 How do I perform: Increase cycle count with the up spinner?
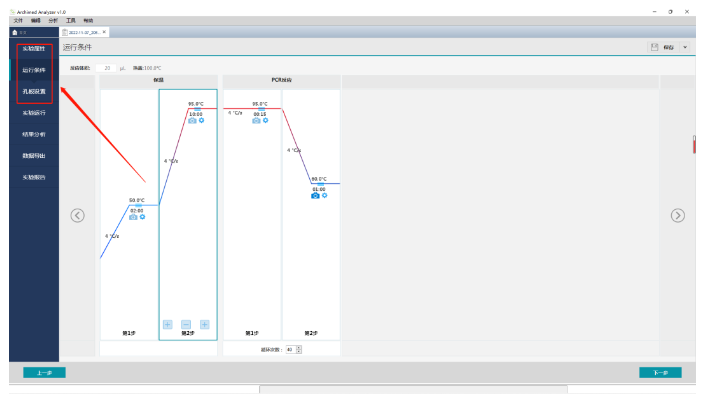pos(299,347)
